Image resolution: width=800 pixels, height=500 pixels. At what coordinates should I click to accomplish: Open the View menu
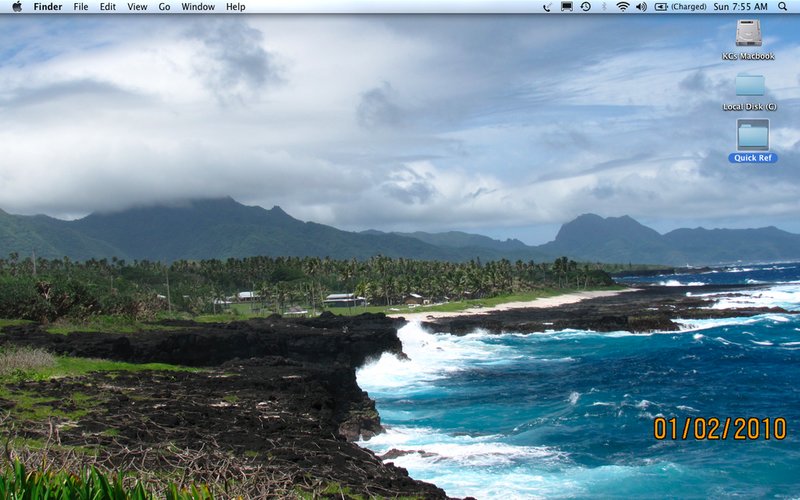pos(137,7)
